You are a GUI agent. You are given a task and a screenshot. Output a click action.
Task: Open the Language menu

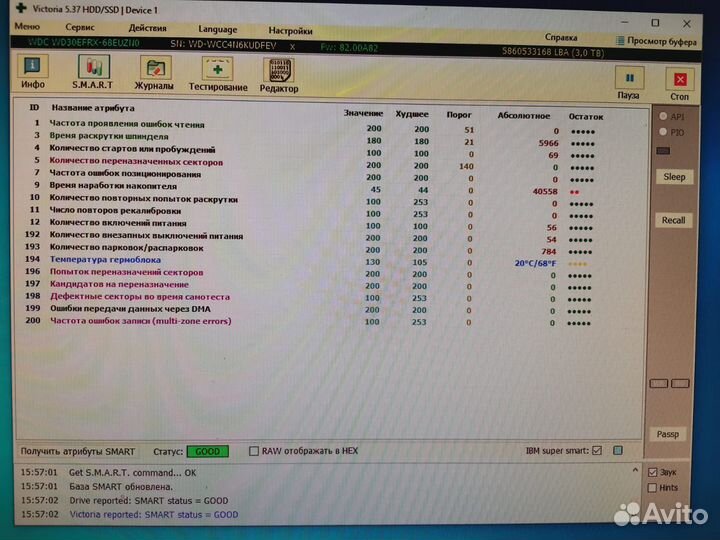pos(218,30)
